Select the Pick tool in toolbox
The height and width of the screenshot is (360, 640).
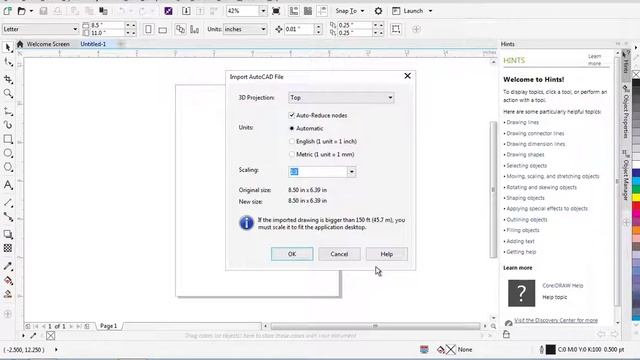[x=8, y=47]
